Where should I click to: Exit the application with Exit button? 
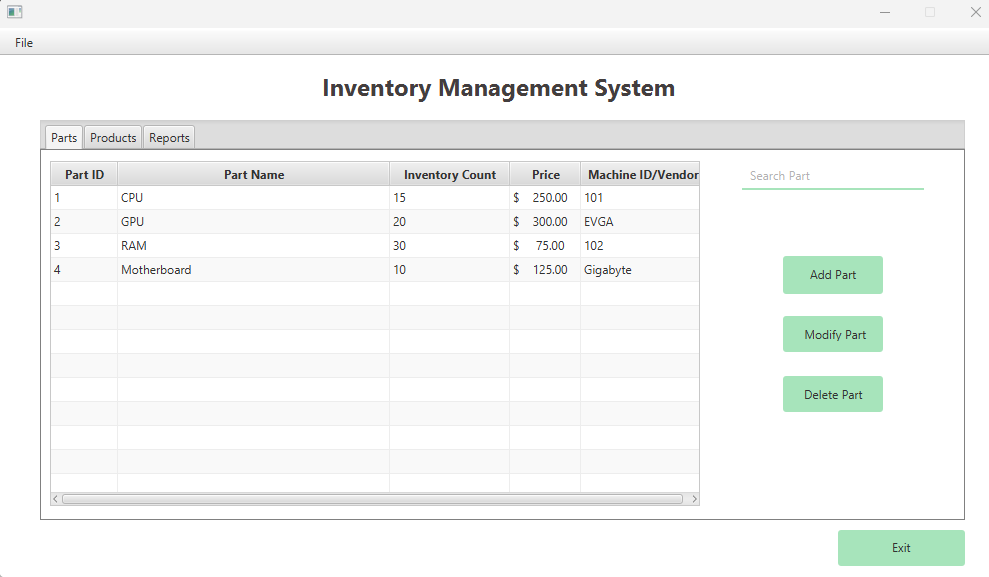(901, 547)
